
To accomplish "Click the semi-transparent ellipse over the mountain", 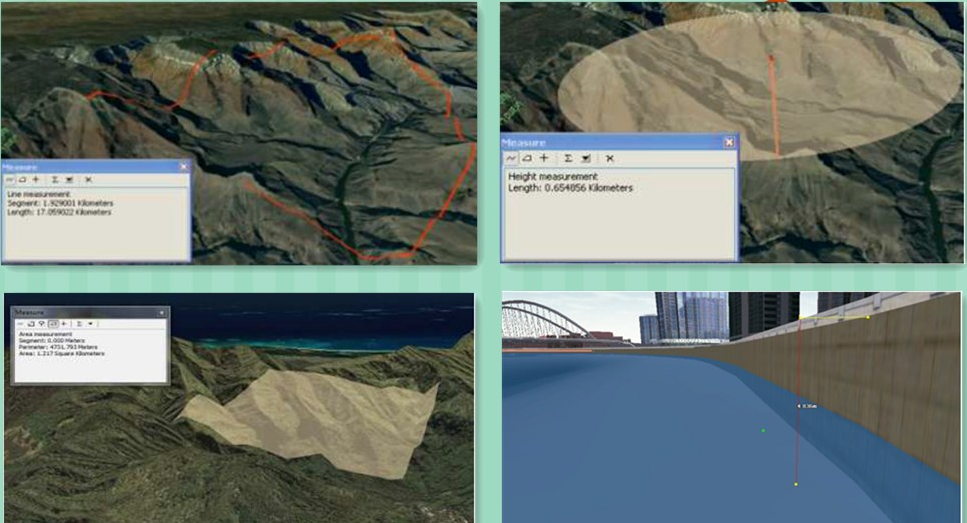I will (760, 90).
